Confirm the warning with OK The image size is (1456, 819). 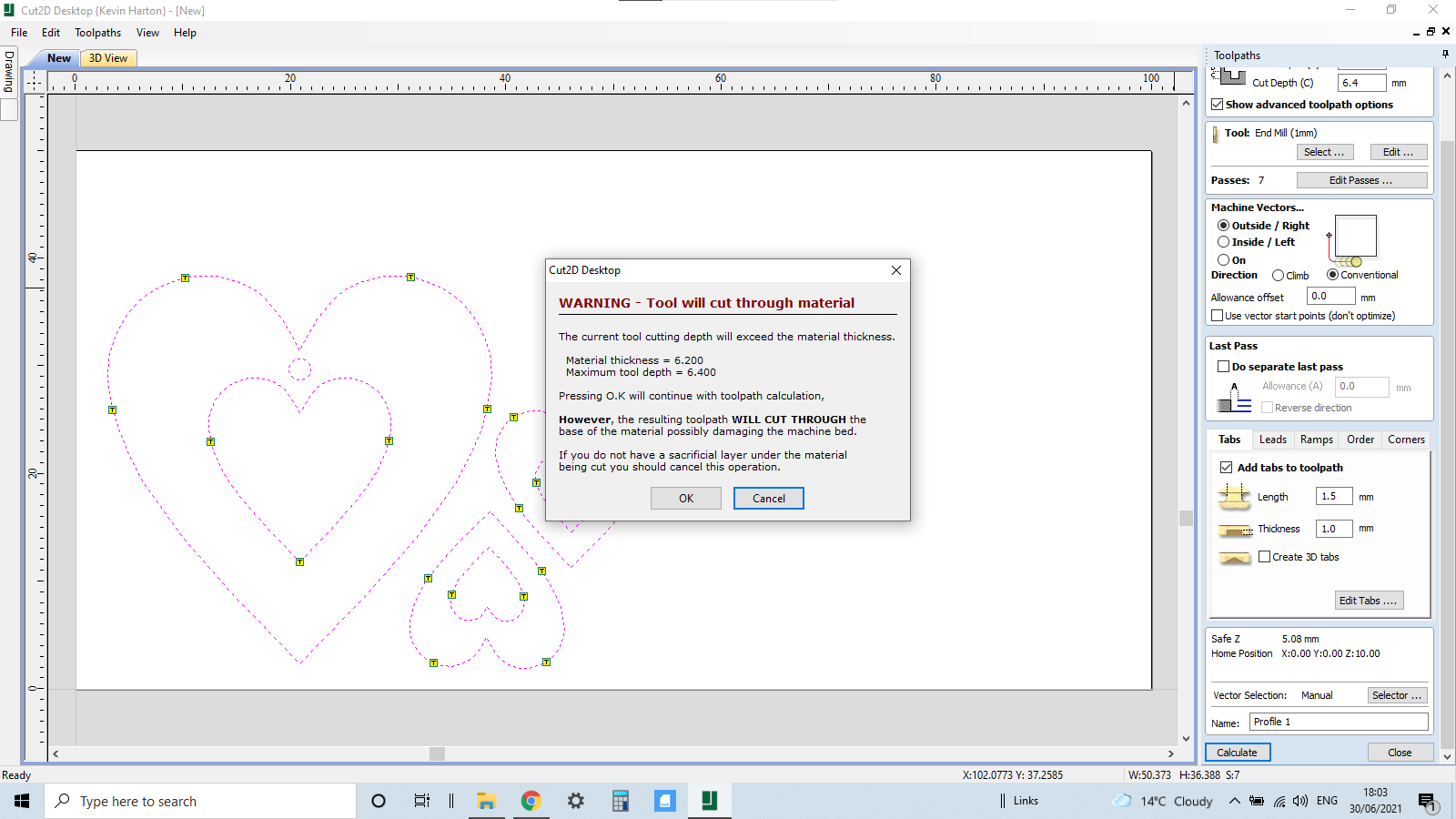tap(686, 498)
